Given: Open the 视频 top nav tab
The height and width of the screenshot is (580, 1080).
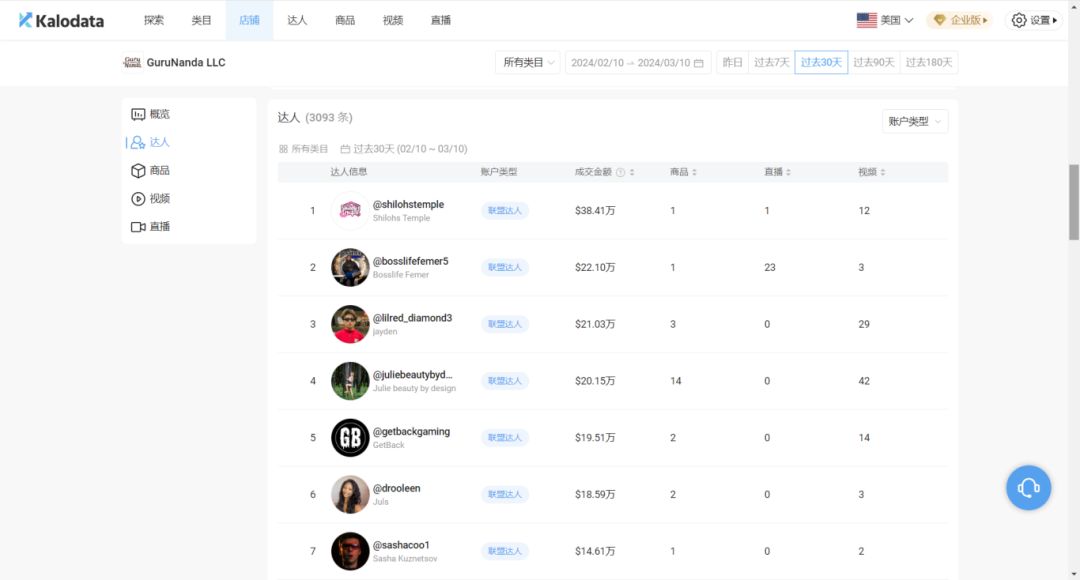Looking at the screenshot, I should click(393, 21).
